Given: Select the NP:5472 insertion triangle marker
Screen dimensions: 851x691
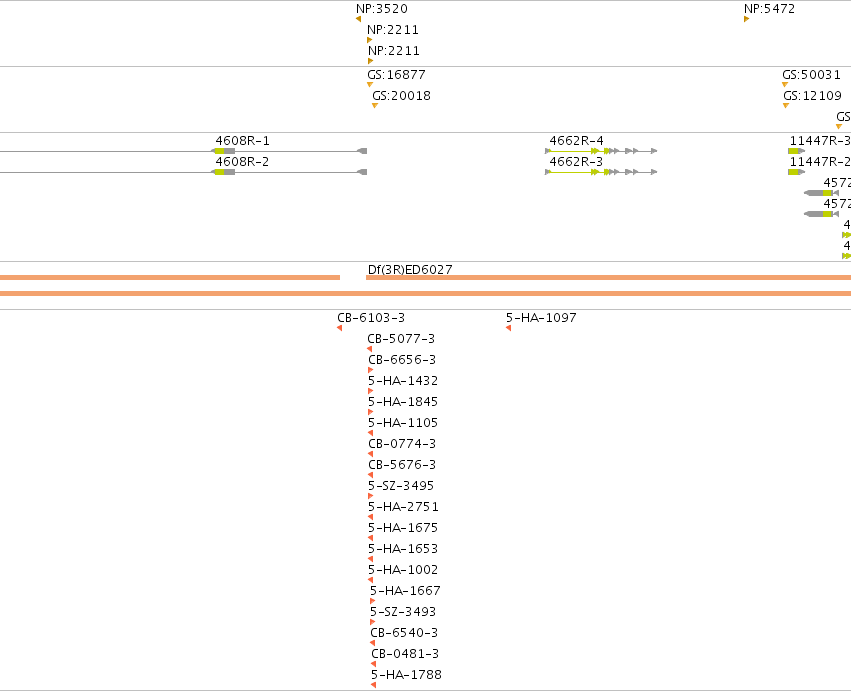Looking at the screenshot, I should (x=746, y=19).
